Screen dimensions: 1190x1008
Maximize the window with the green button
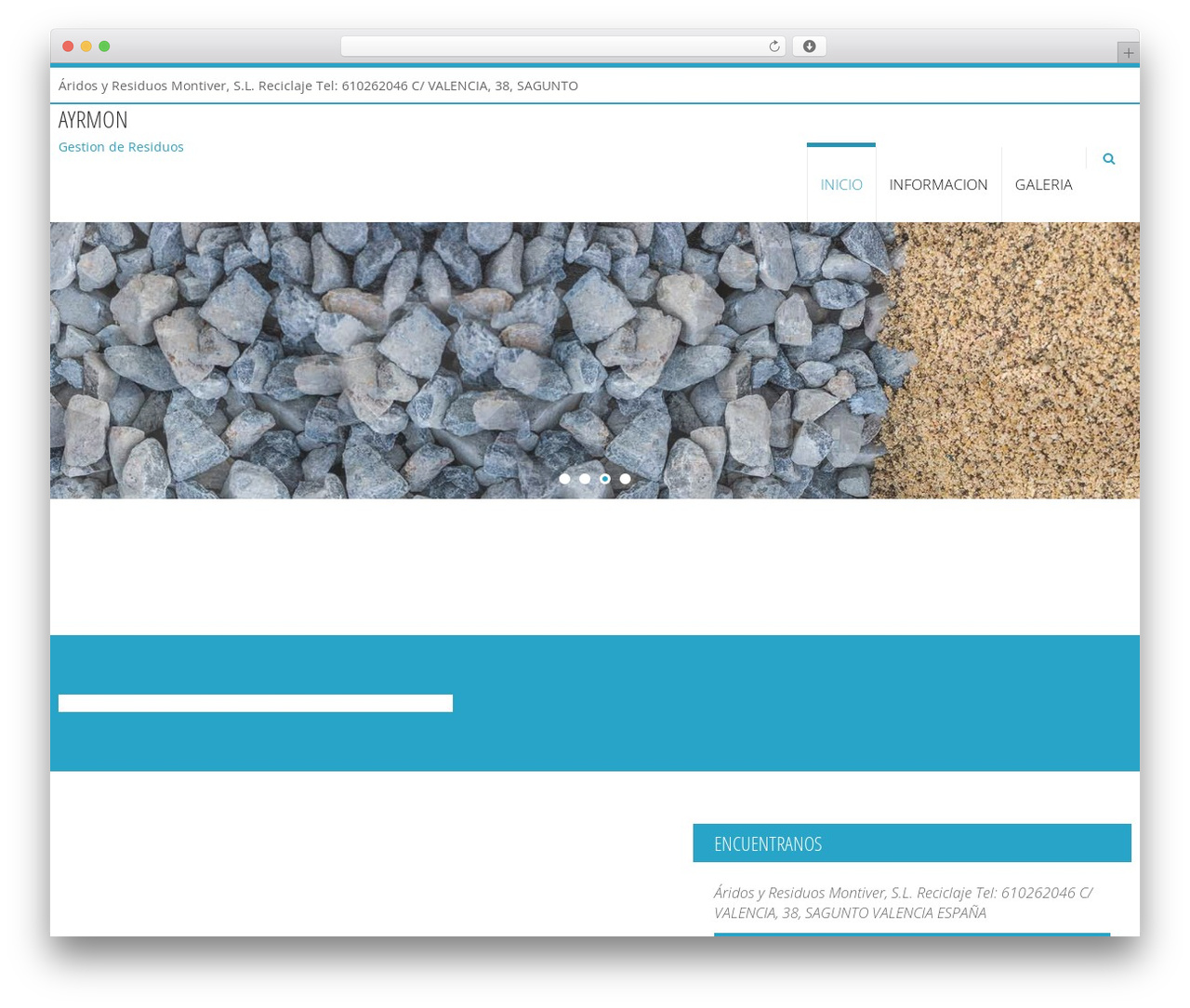[x=104, y=46]
